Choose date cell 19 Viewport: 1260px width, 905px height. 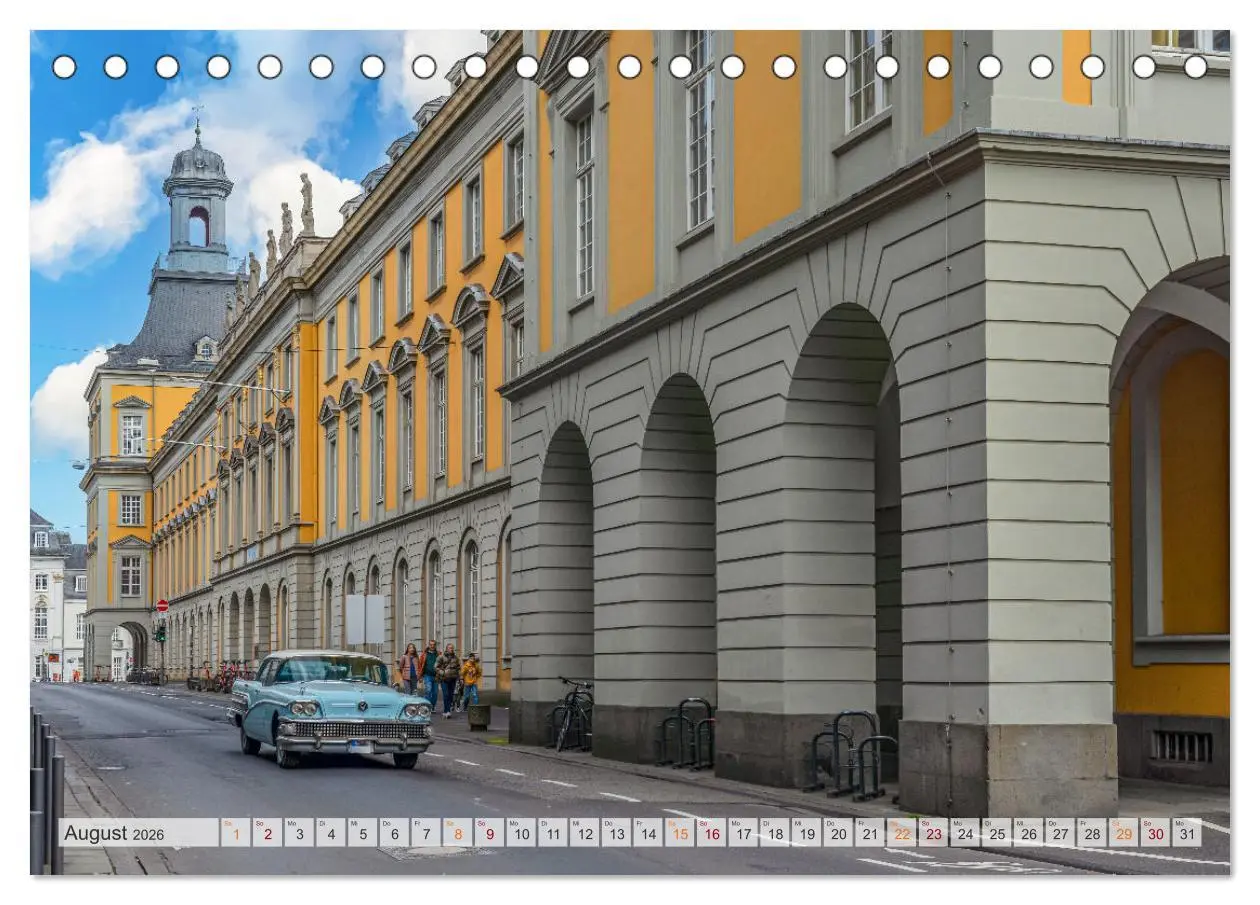(806, 833)
